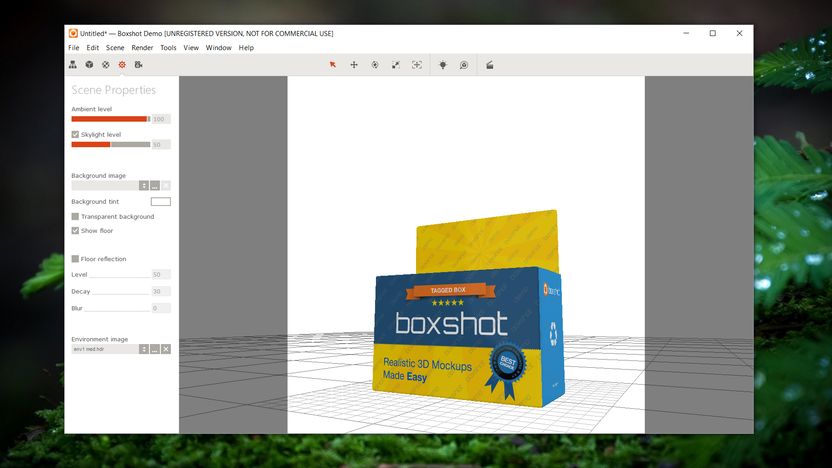Click the Skylight level value field
Screen dimensions: 832x468
[x=161, y=144]
